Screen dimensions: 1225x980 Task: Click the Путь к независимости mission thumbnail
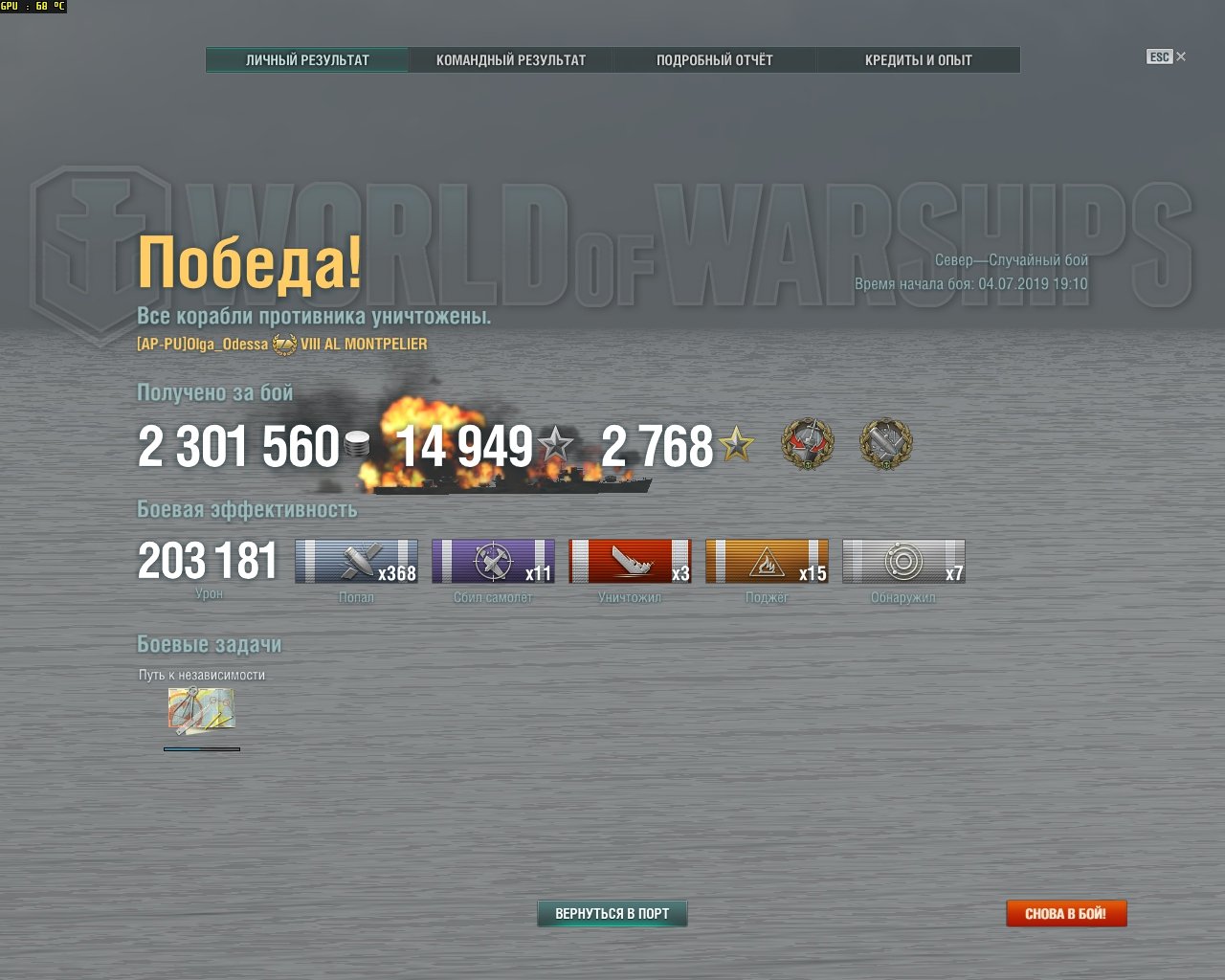click(x=201, y=711)
